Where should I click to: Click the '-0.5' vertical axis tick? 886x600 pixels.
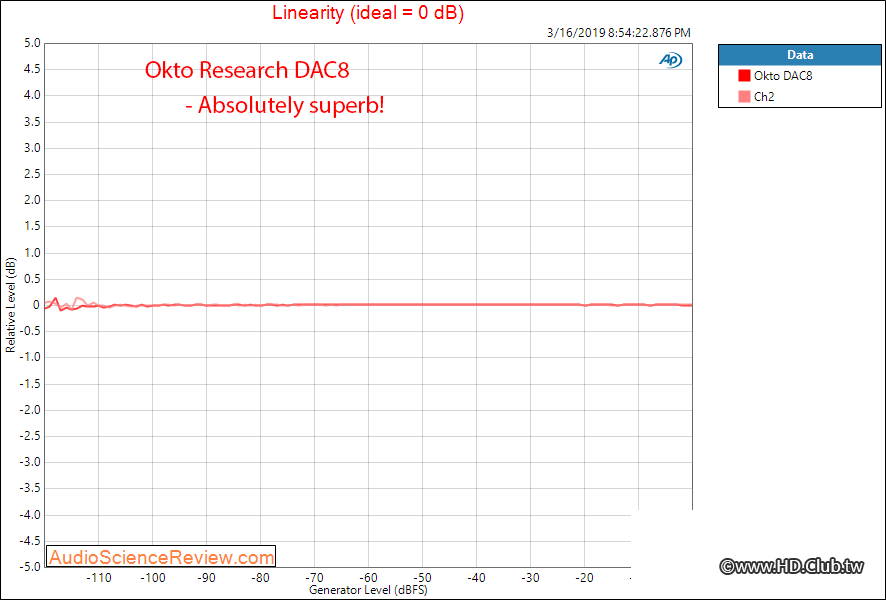pyautogui.click(x=30, y=331)
